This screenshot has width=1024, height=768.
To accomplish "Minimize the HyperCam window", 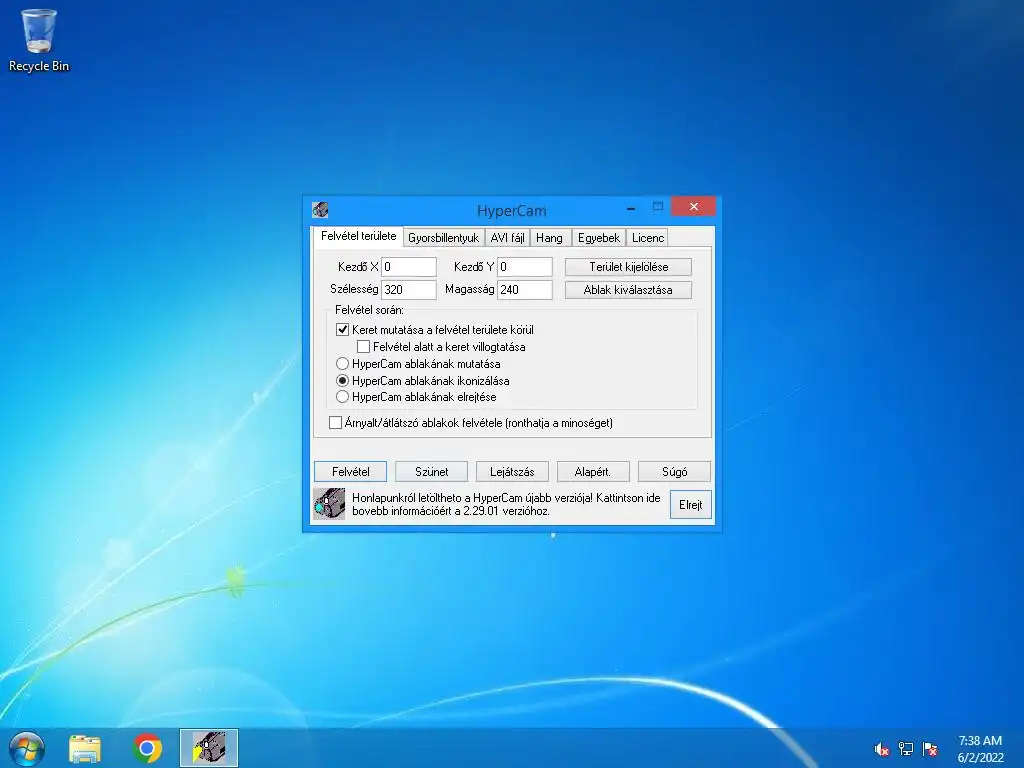I will click(631, 208).
